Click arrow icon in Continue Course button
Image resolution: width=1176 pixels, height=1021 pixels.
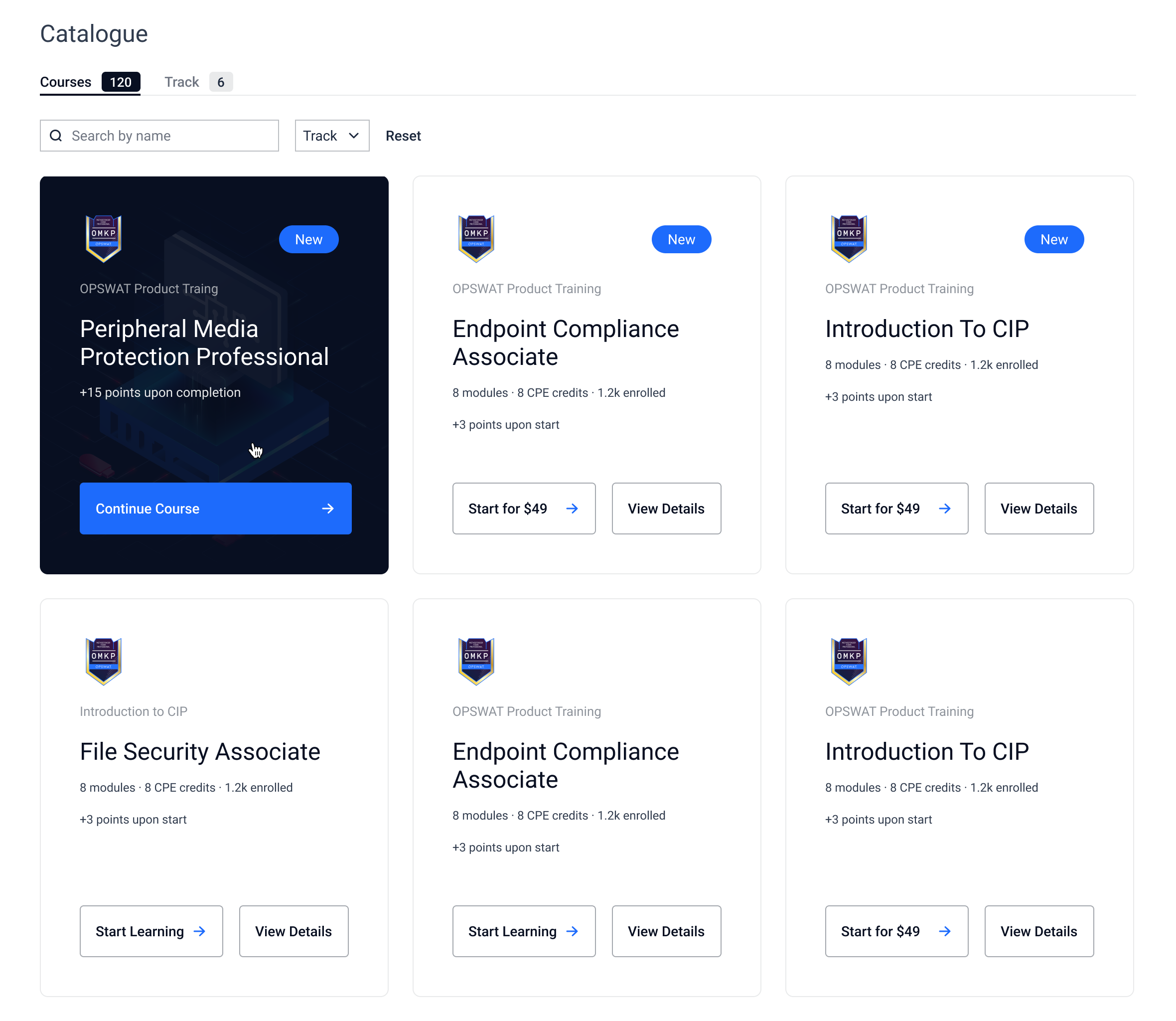tap(328, 509)
